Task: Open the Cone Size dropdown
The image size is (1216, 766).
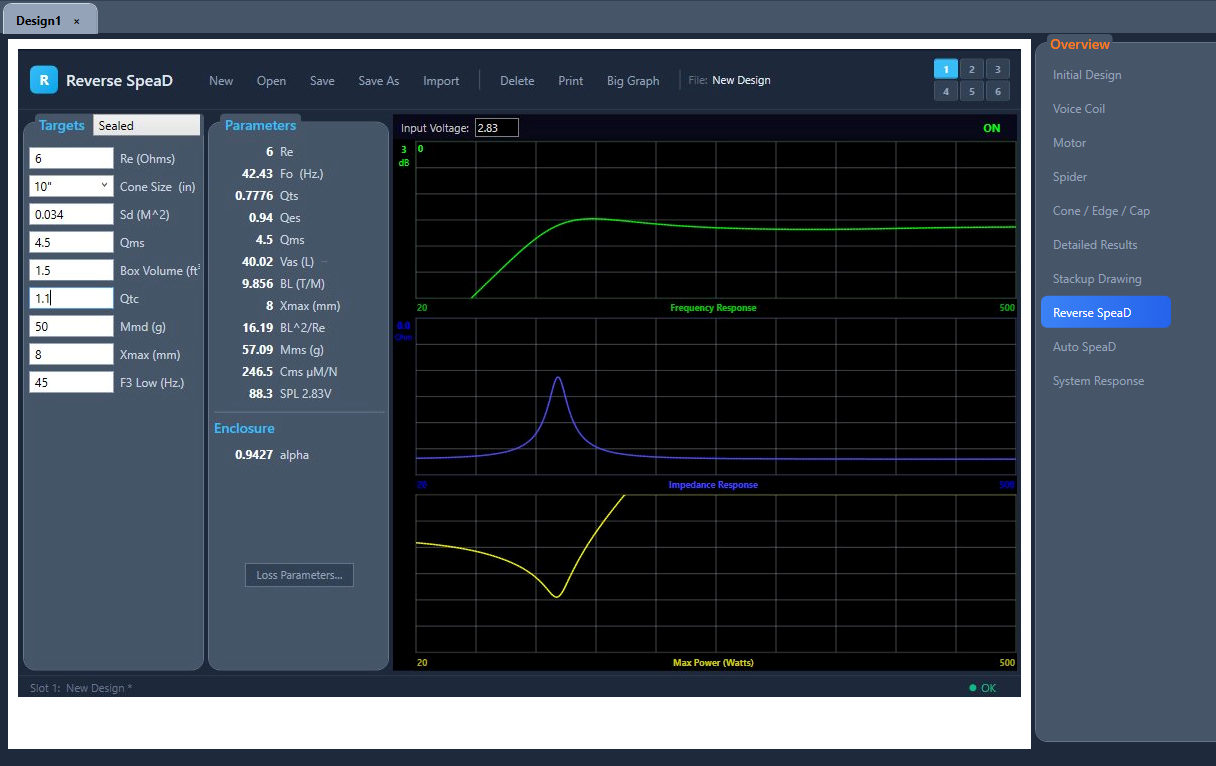Action: (71, 186)
